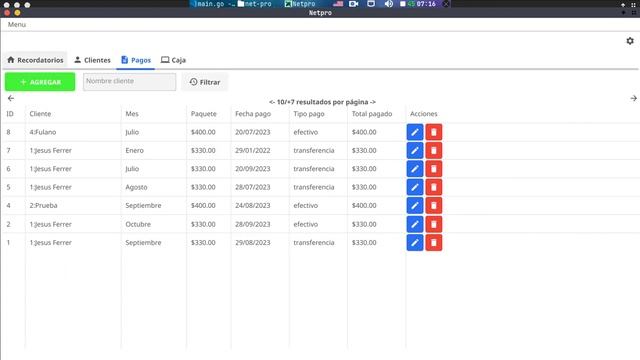Image resolution: width=640 pixels, height=360 pixels.
Task: Select the 4:Fulano client cell
Action: click(43, 132)
